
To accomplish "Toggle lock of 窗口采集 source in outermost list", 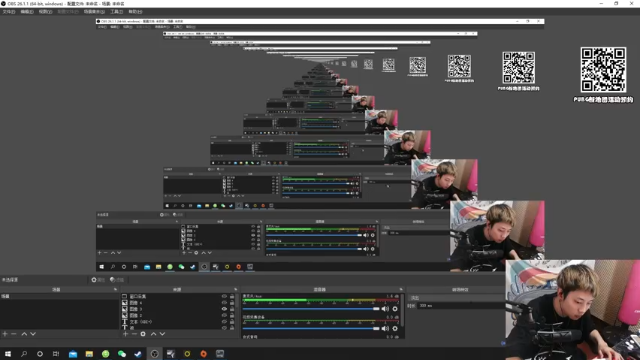I will click(x=232, y=296).
